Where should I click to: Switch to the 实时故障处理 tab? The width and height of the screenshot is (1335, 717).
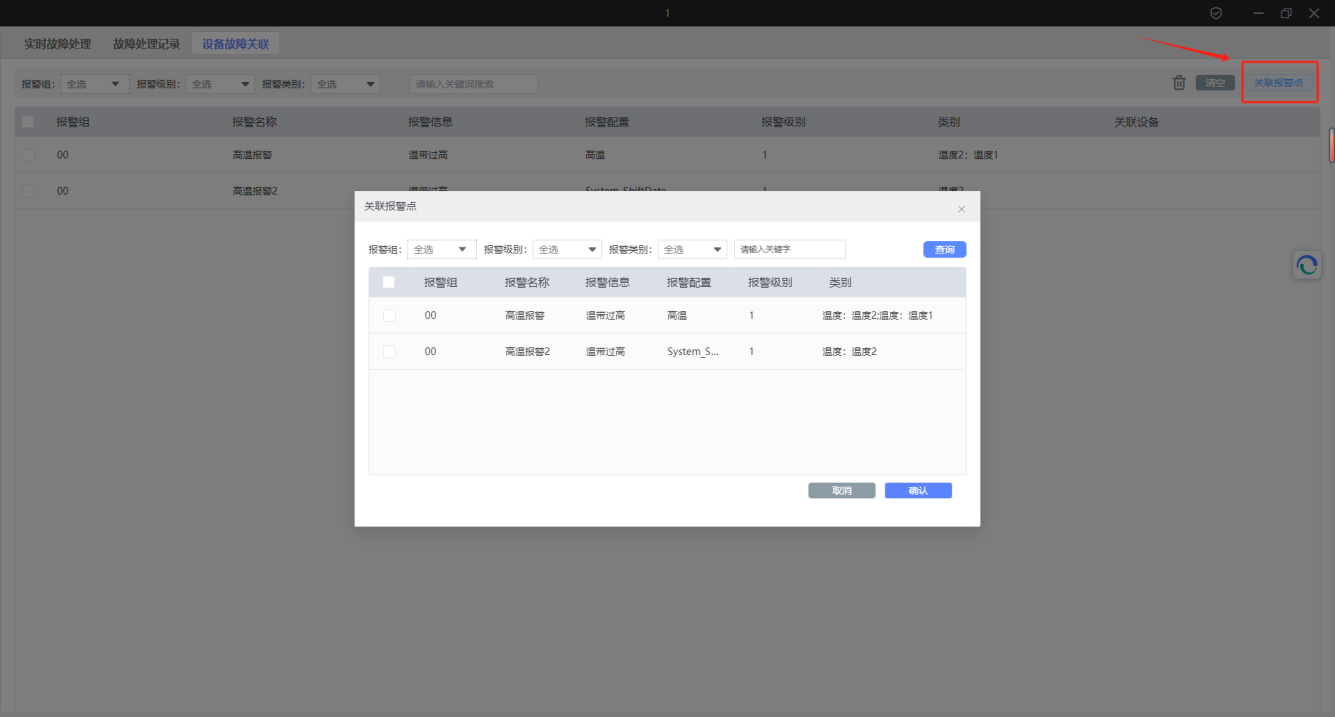[x=58, y=44]
